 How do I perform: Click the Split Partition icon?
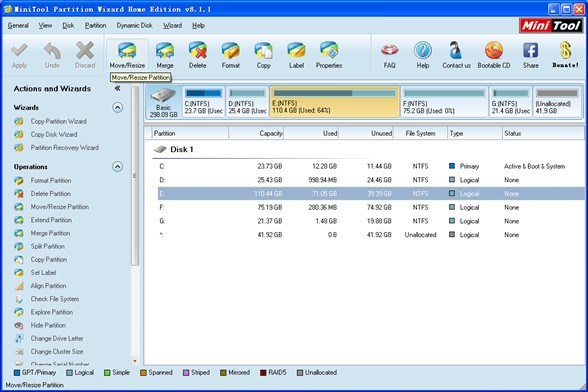19,246
